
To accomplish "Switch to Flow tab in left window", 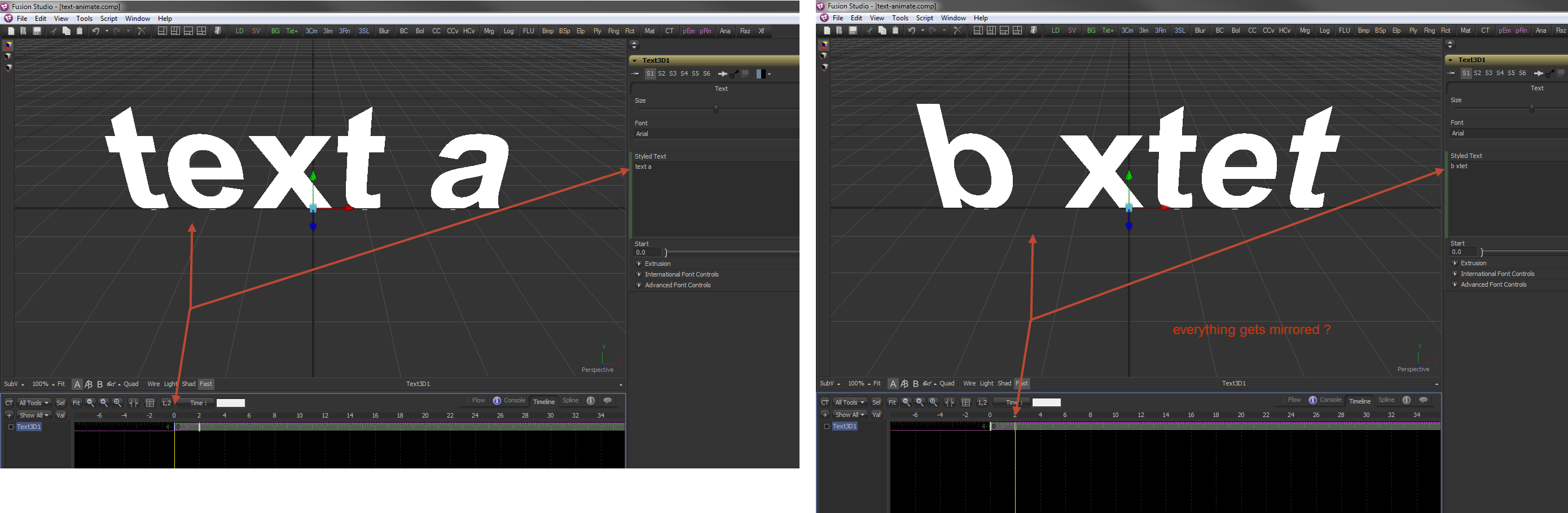I will (478, 401).
